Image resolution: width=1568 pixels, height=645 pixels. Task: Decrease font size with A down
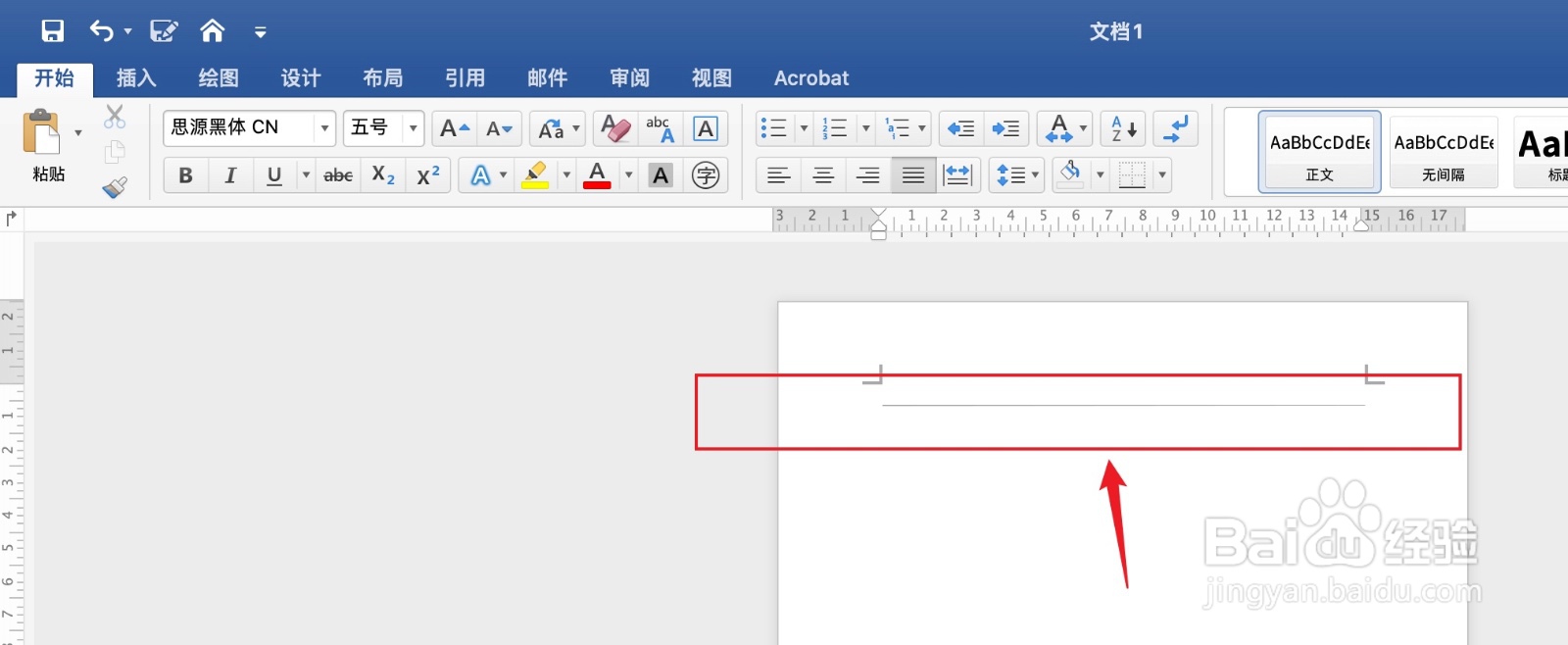499,128
